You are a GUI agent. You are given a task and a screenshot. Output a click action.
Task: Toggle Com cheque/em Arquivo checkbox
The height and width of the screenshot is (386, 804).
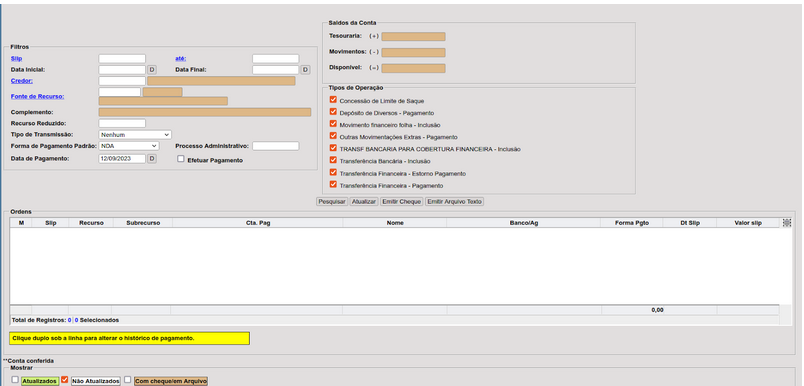point(128,380)
